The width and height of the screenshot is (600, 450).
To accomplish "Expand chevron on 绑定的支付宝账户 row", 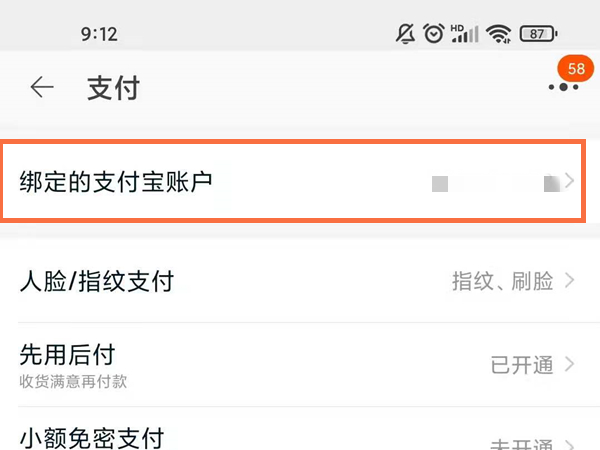I will (x=569, y=180).
